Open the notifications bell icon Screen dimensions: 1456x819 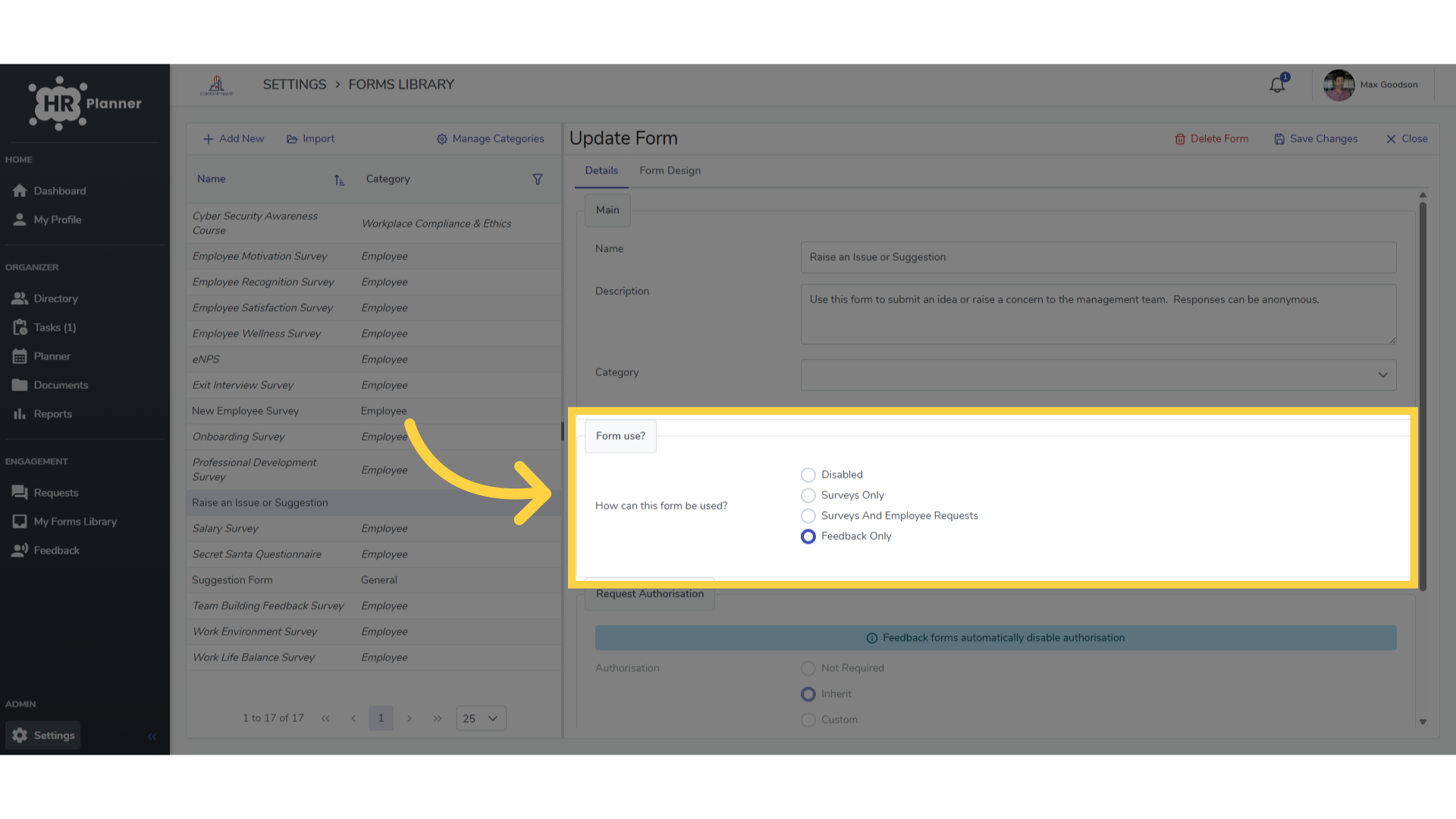(1278, 84)
